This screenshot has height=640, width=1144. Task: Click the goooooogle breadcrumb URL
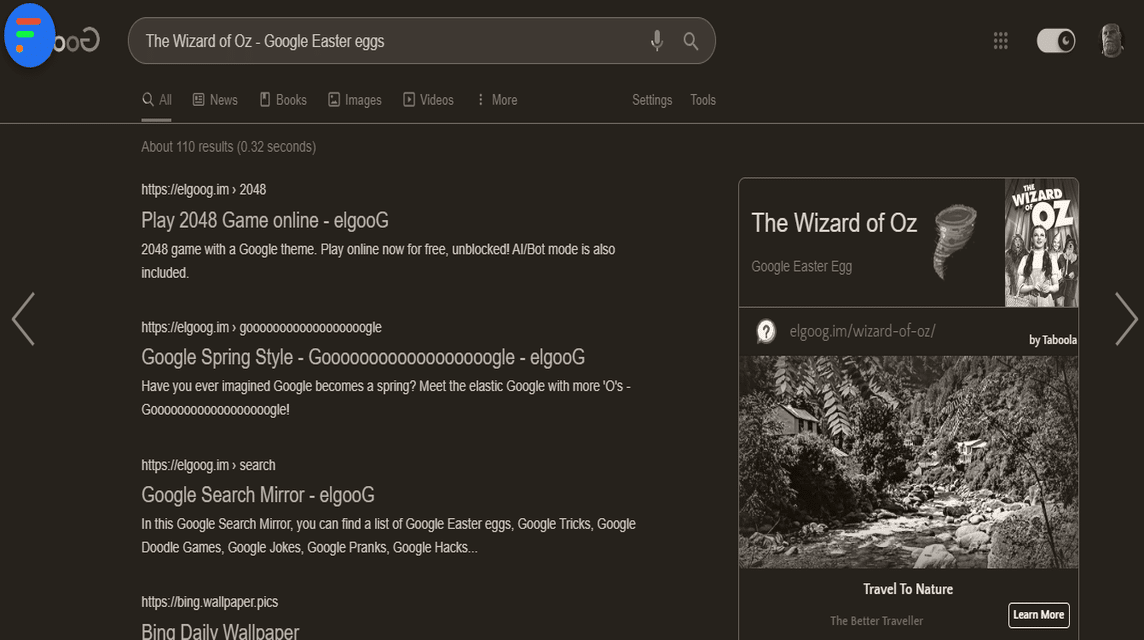coord(261,328)
